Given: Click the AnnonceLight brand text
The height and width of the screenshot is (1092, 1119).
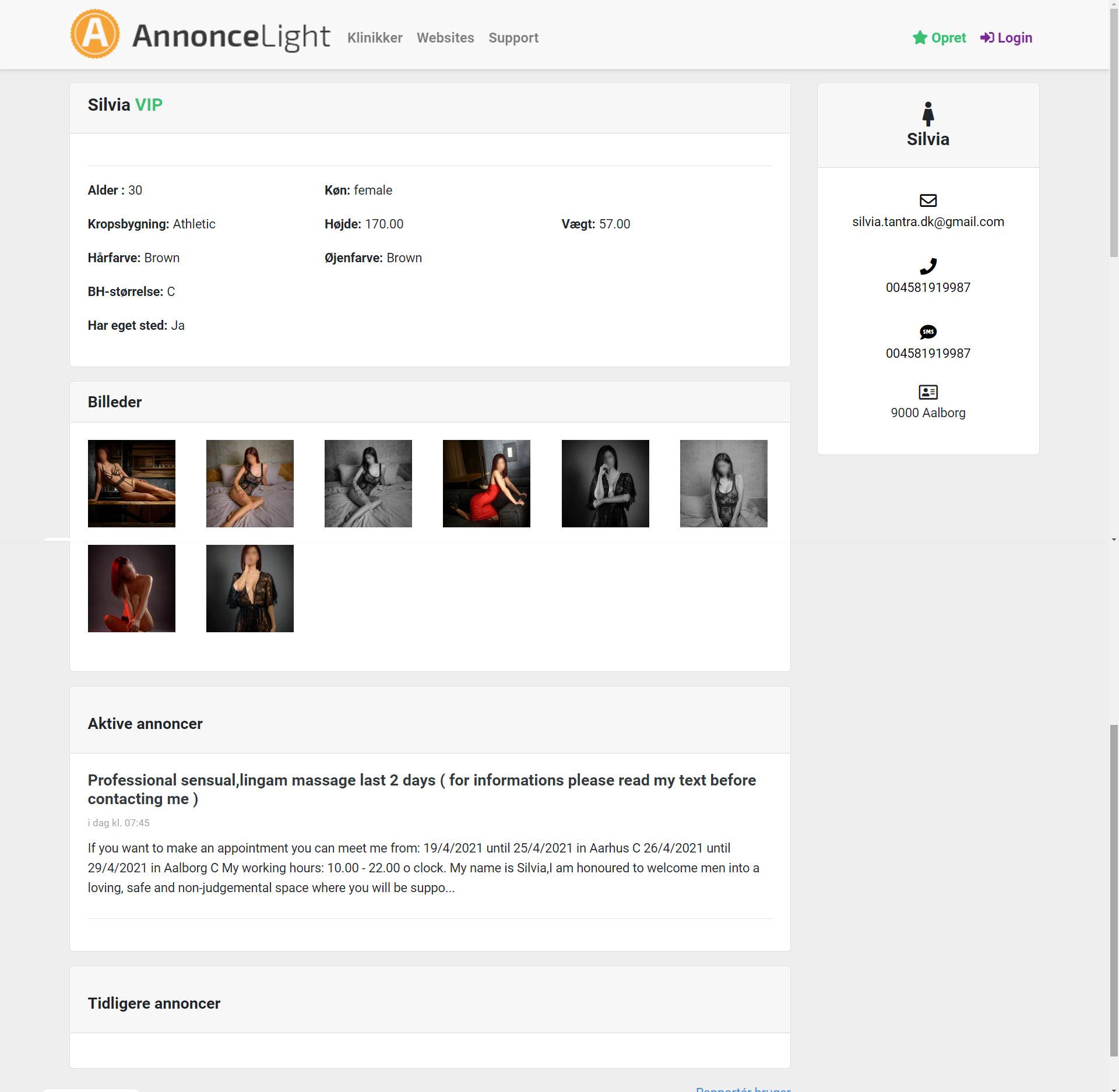Looking at the screenshot, I should pos(231,36).
